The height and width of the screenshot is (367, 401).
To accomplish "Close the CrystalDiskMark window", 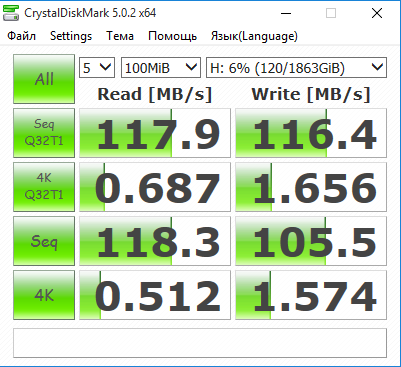I will tap(377, 13).
